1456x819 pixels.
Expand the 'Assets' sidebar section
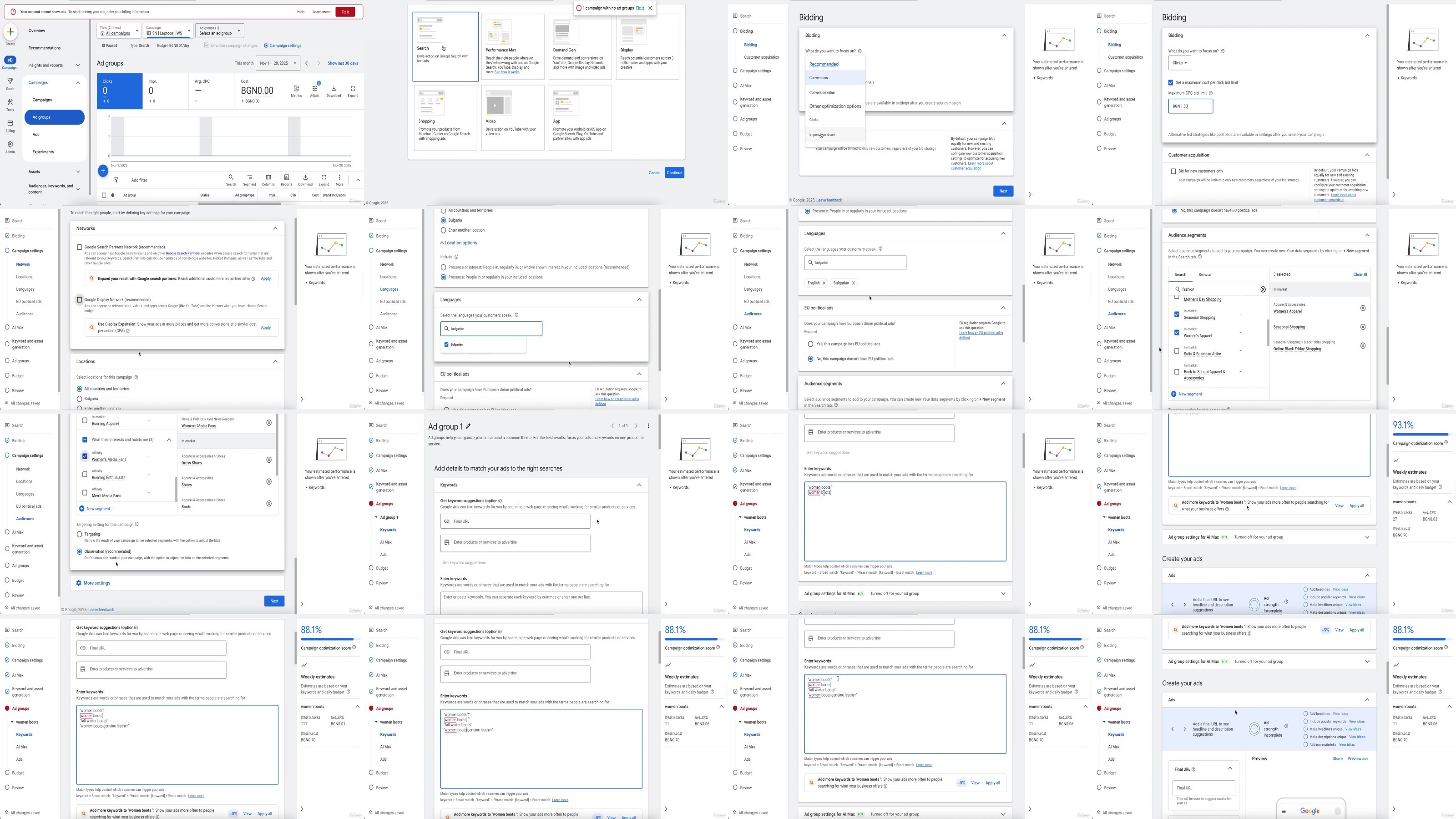coord(78,172)
